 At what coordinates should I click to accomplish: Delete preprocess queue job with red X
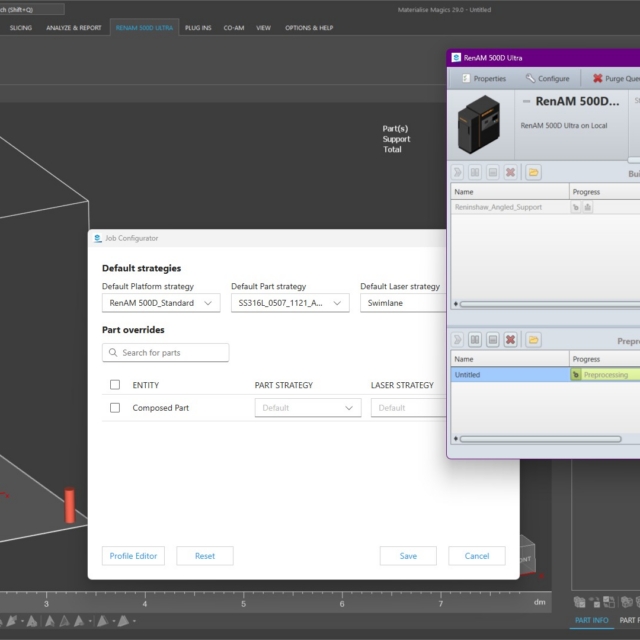[510, 340]
